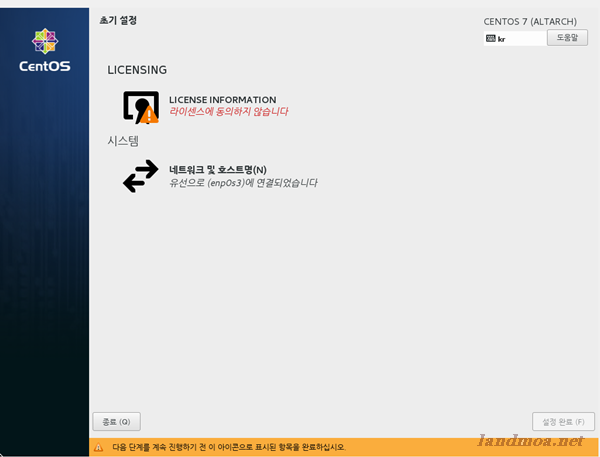Select the kr keyboard layout field
The height and width of the screenshot is (457, 600).
click(x=515, y=38)
